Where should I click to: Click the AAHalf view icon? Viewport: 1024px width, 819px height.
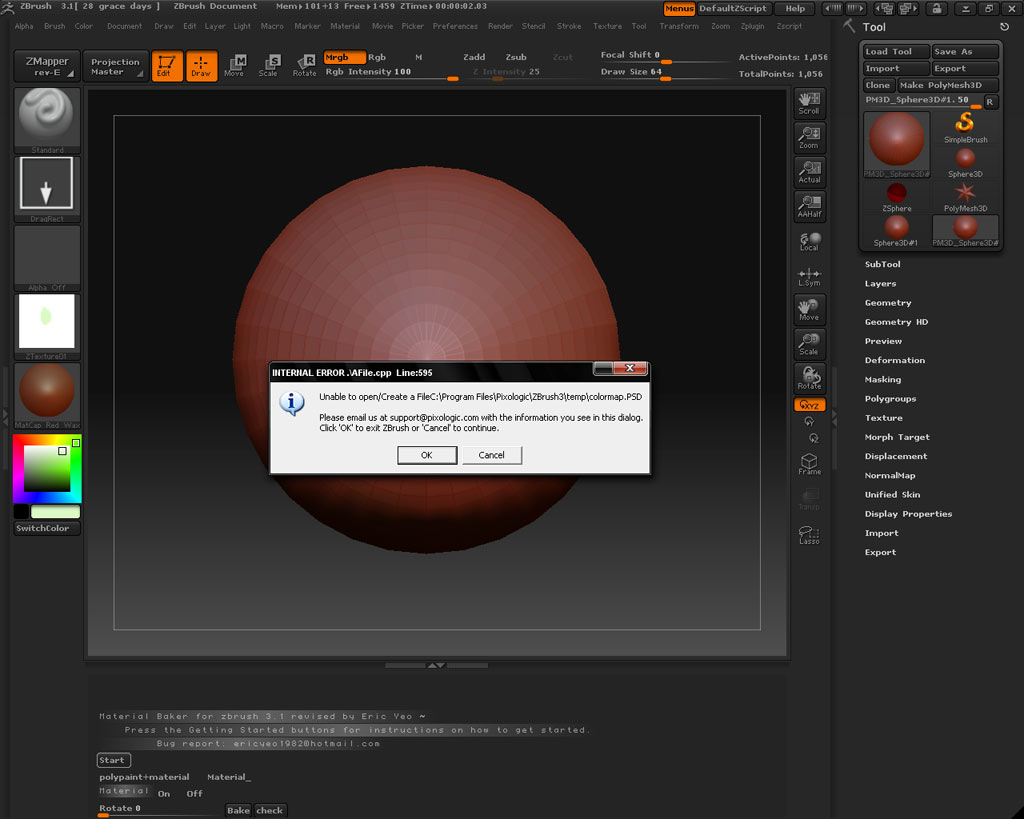tap(809, 207)
